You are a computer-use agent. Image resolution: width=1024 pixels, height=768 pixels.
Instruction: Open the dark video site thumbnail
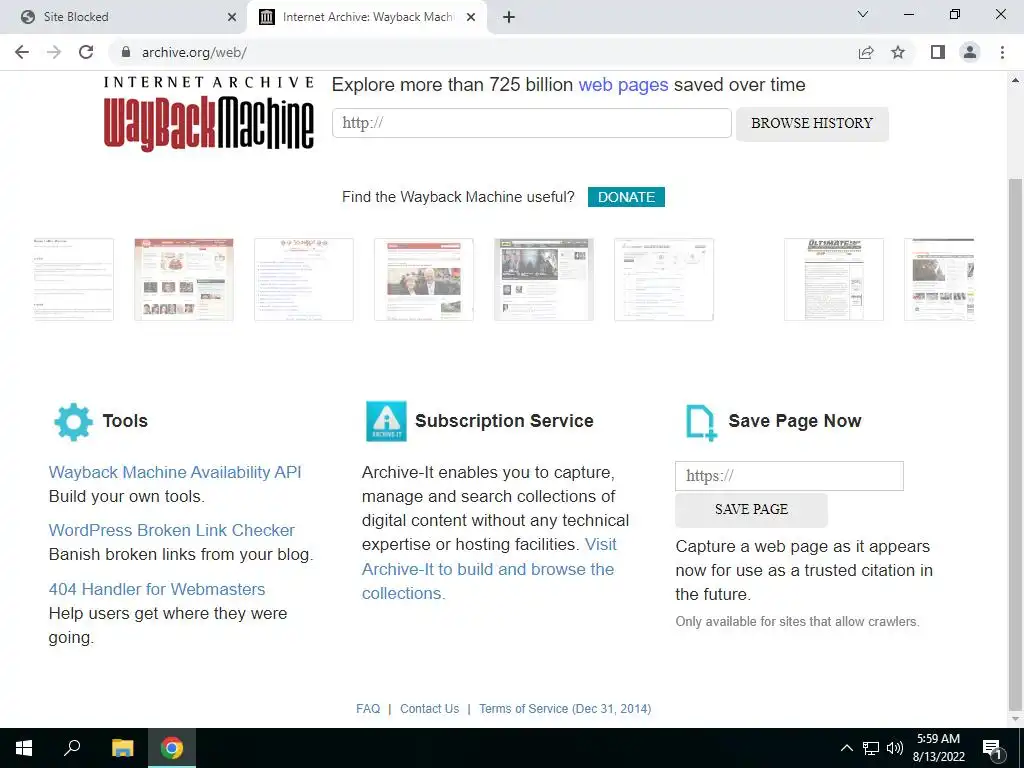pos(543,280)
